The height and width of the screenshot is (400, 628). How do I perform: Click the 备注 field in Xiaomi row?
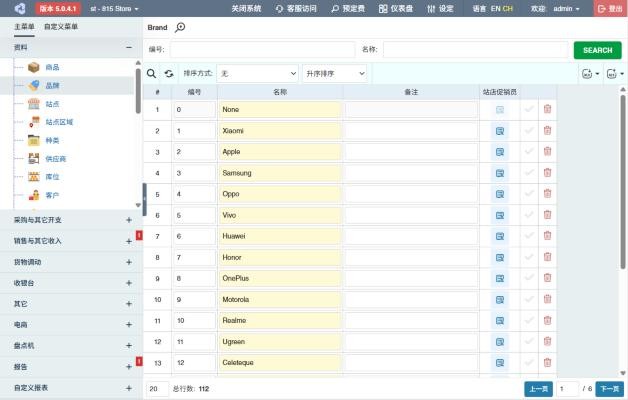[x=411, y=131]
